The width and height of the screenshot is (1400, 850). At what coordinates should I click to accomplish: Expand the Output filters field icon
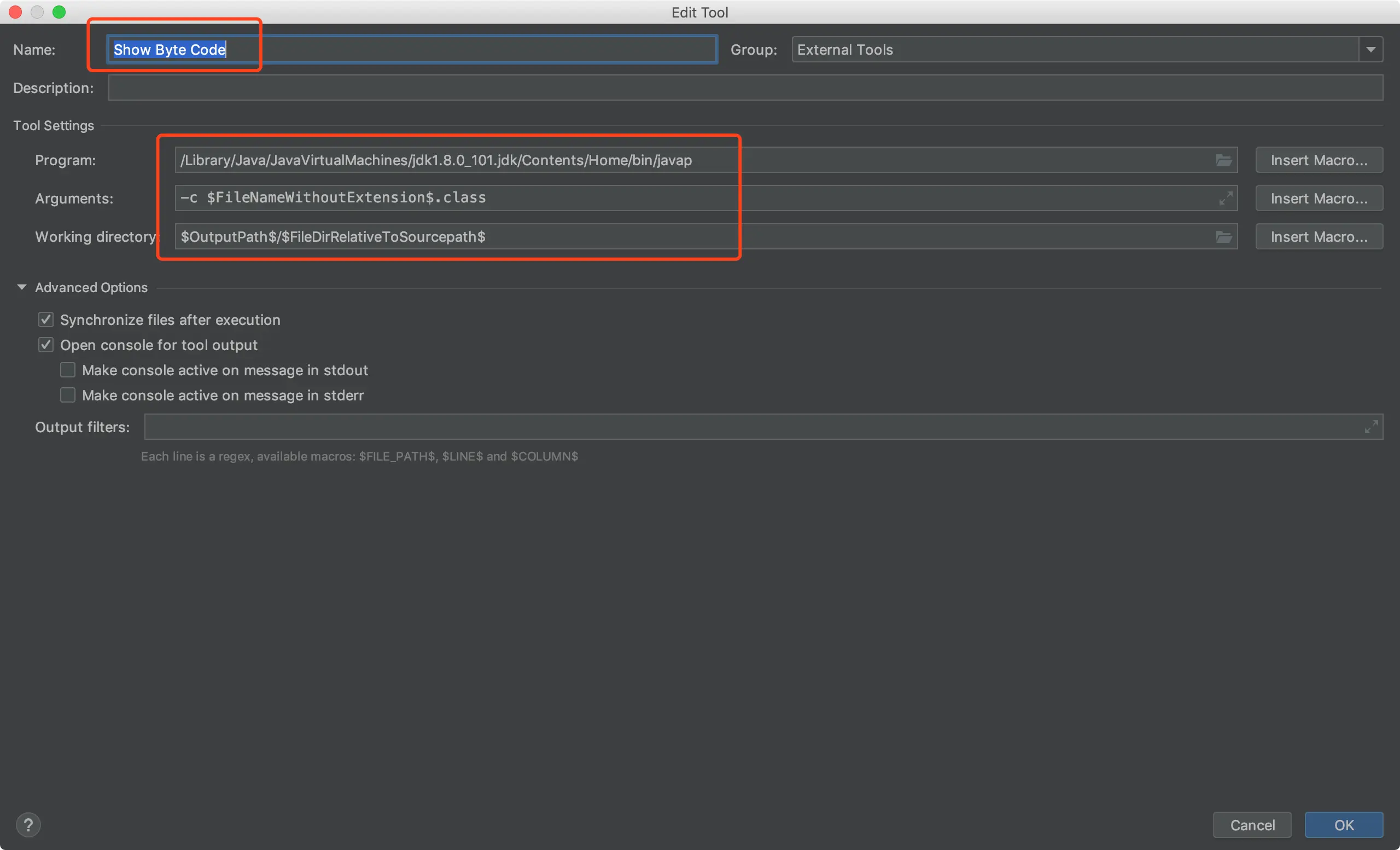point(1370,427)
